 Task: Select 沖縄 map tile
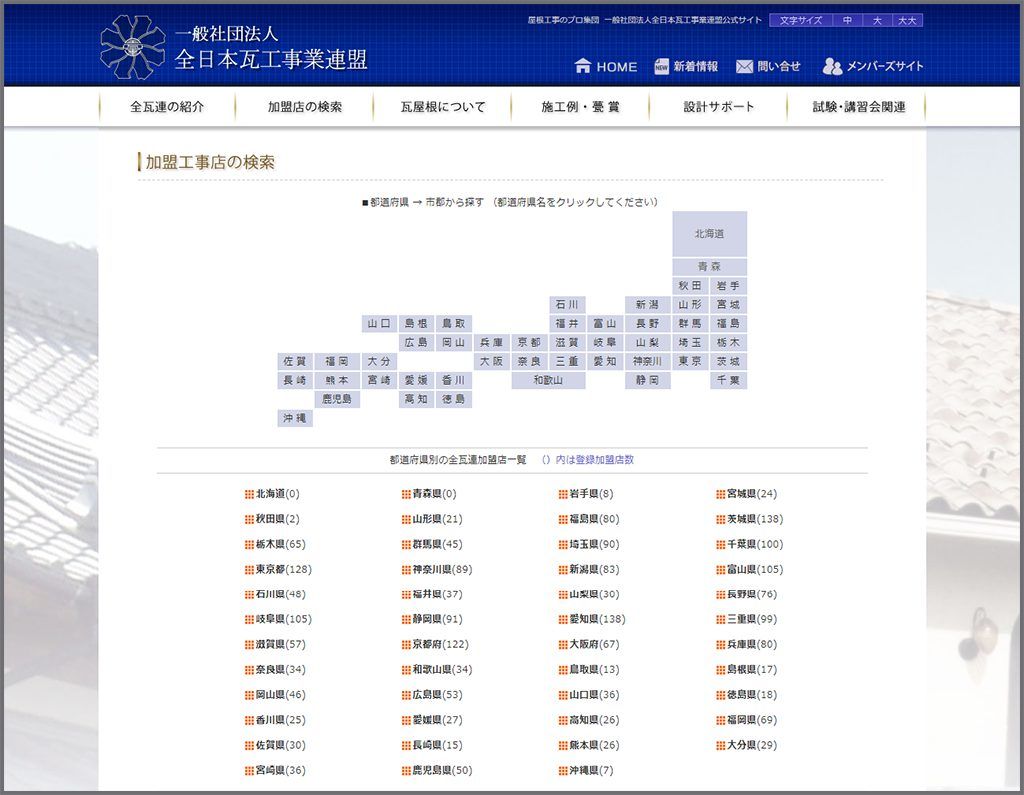(x=295, y=418)
